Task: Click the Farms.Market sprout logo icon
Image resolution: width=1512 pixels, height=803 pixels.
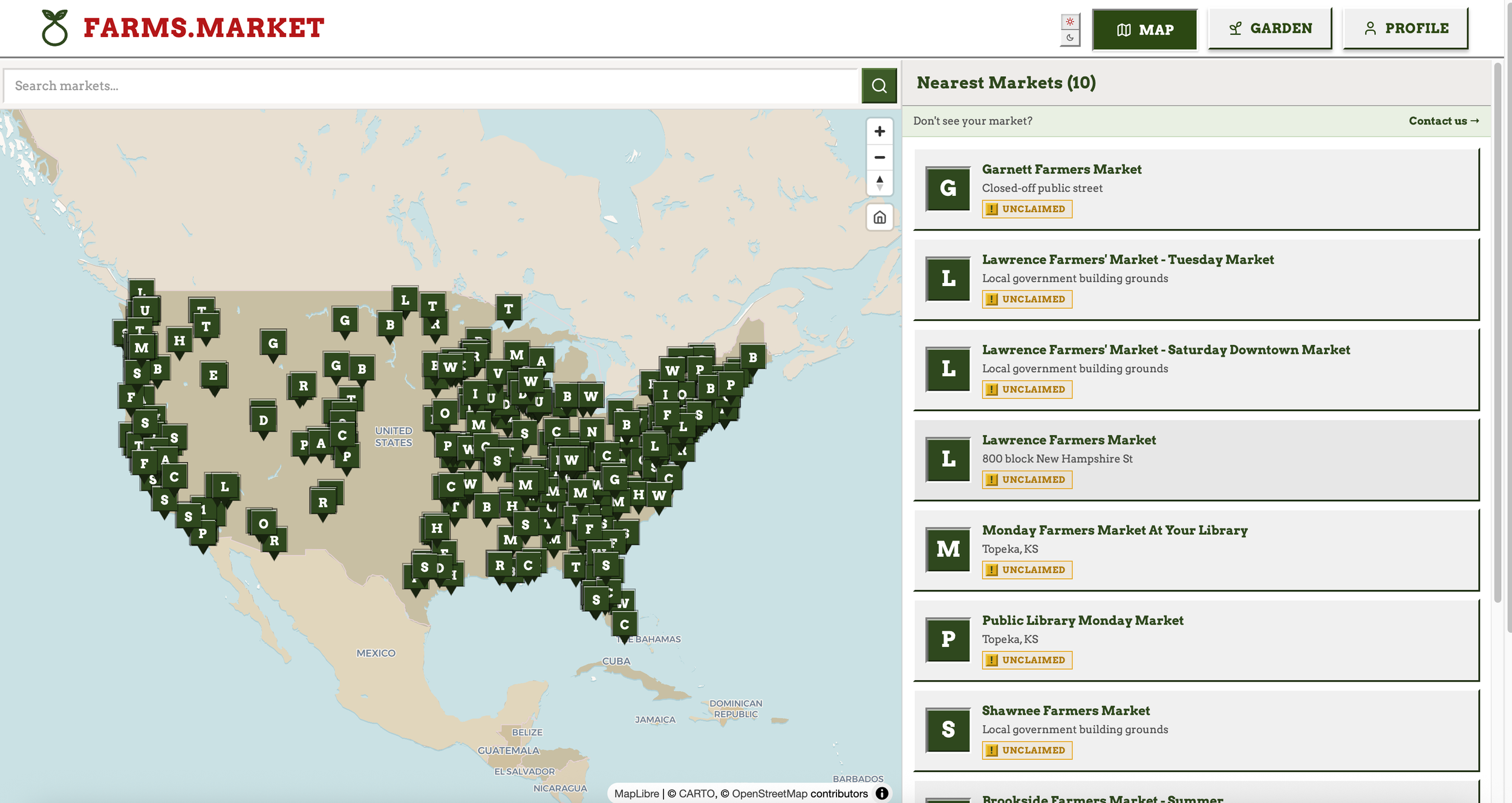Action: pyautogui.click(x=54, y=28)
